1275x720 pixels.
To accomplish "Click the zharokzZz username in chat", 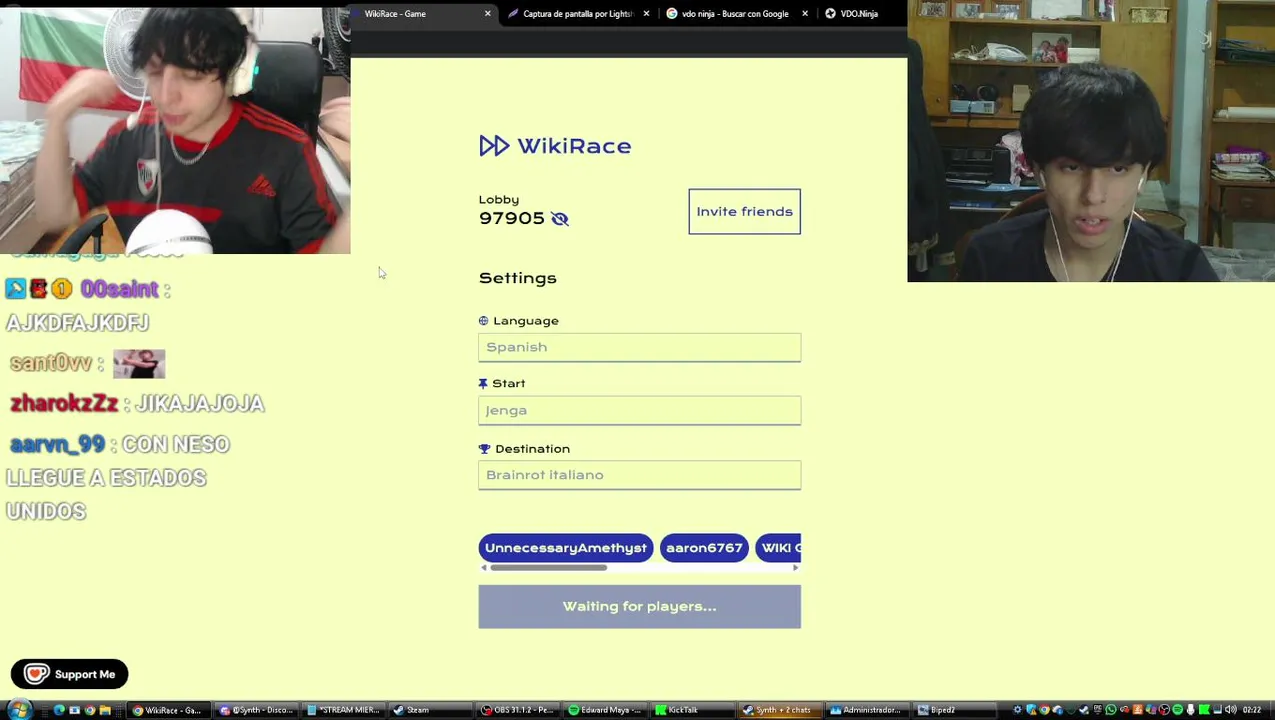I will click(x=64, y=404).
